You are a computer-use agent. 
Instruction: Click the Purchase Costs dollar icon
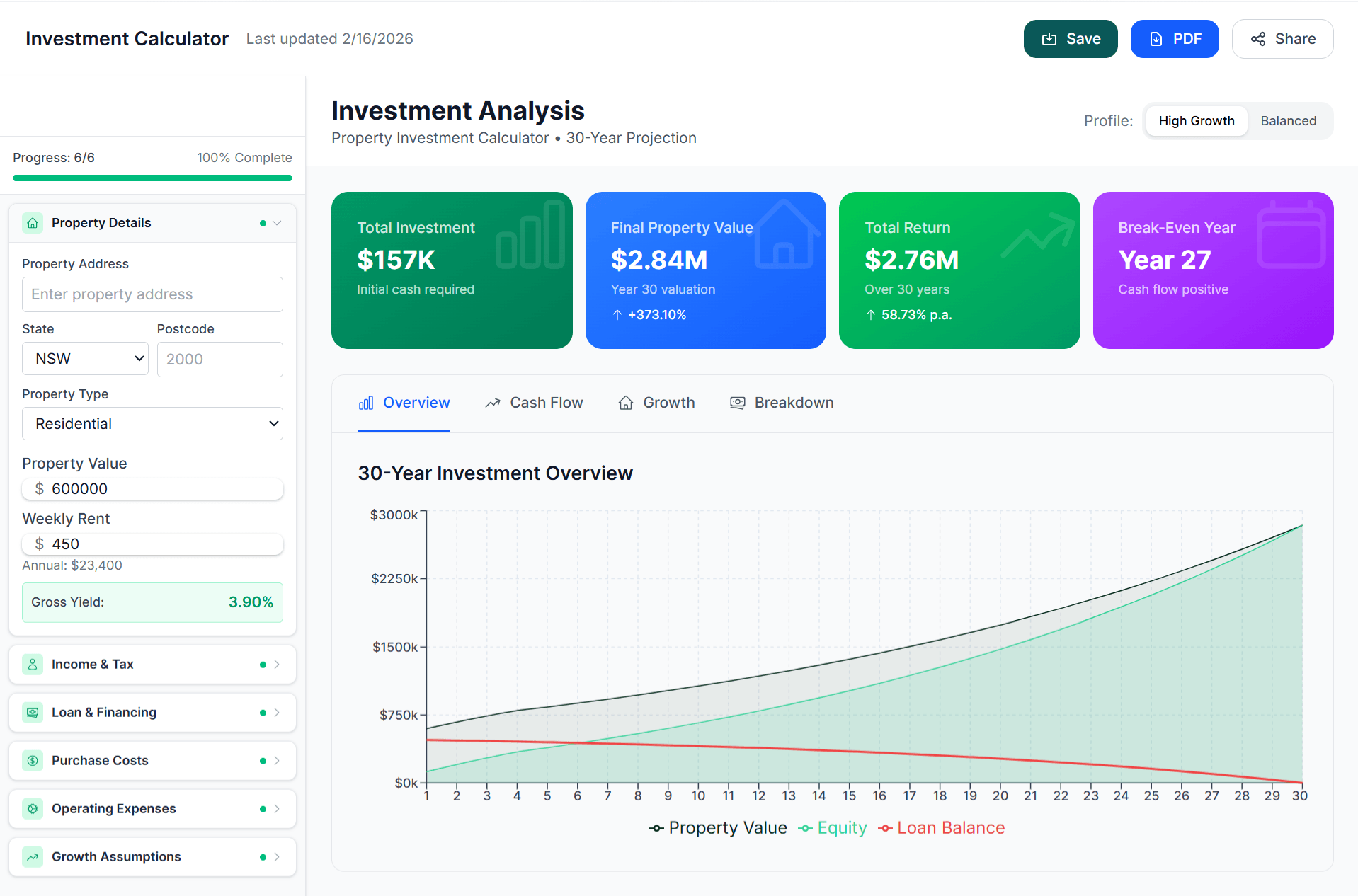coord(33,760)
